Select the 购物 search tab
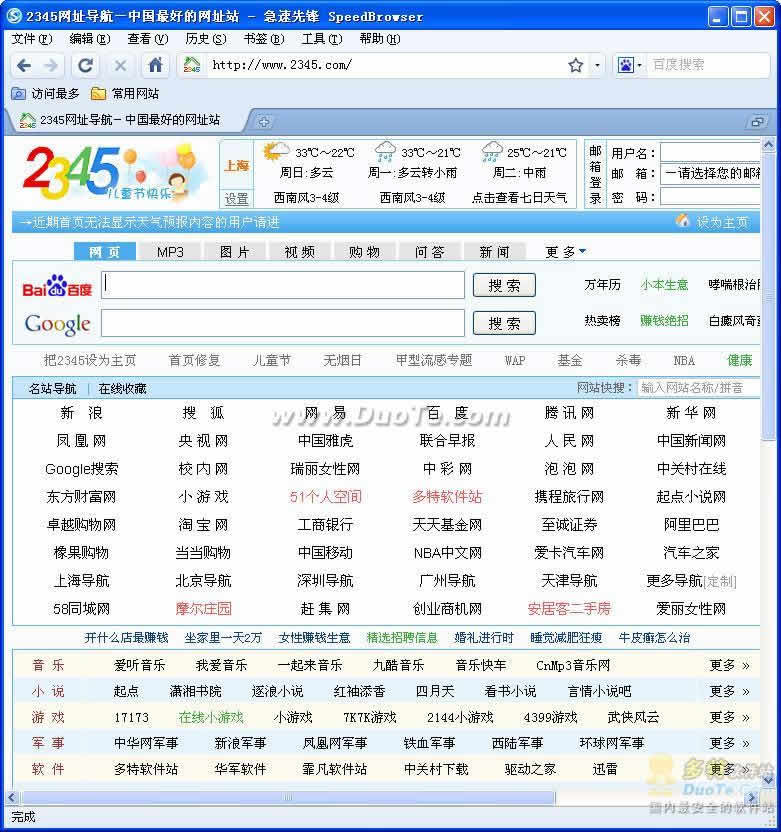Image resolution: width=781 pixels, height=832 pixels. tap(364, 252)
